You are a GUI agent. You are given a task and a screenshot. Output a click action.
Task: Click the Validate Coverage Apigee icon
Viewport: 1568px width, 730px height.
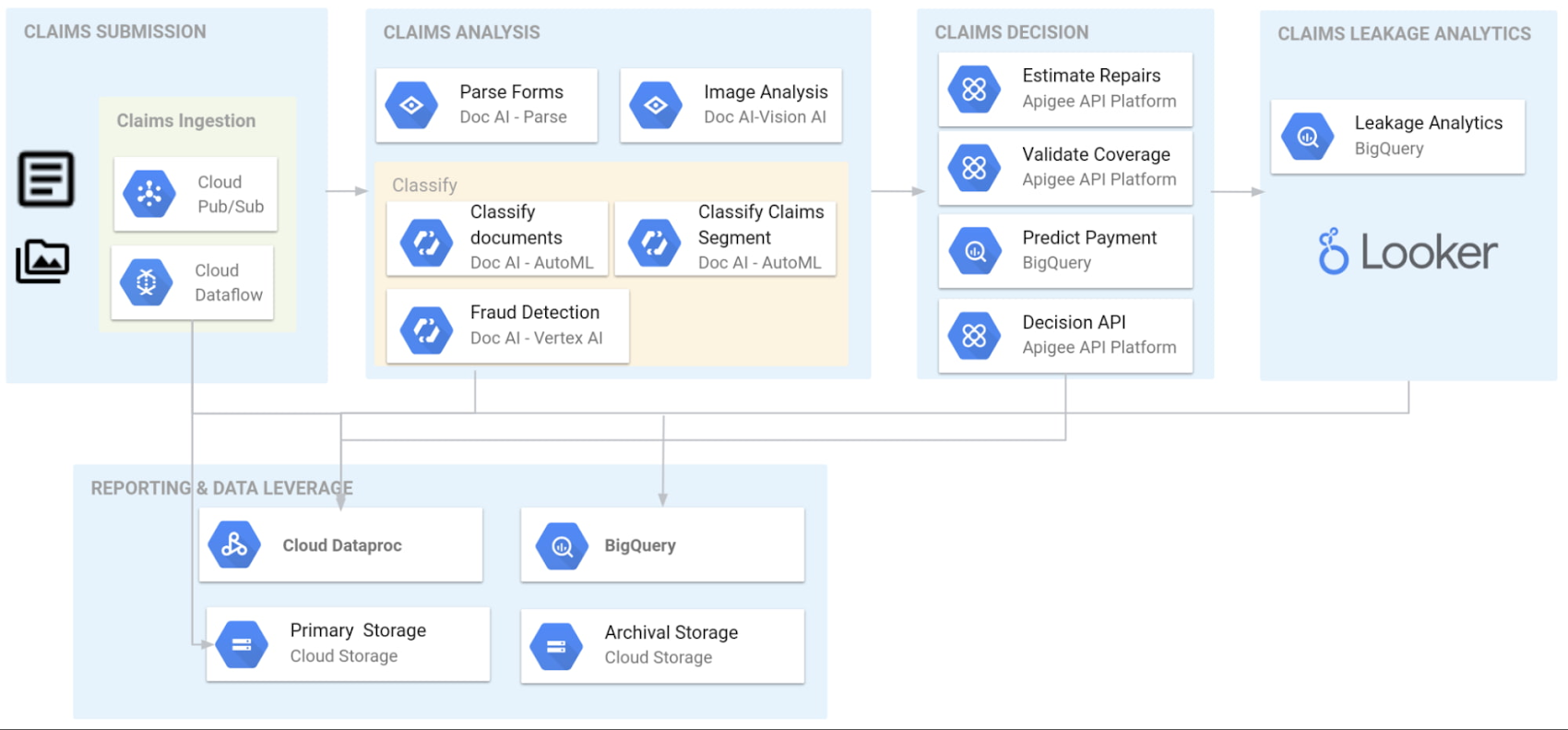click(975, 168)
